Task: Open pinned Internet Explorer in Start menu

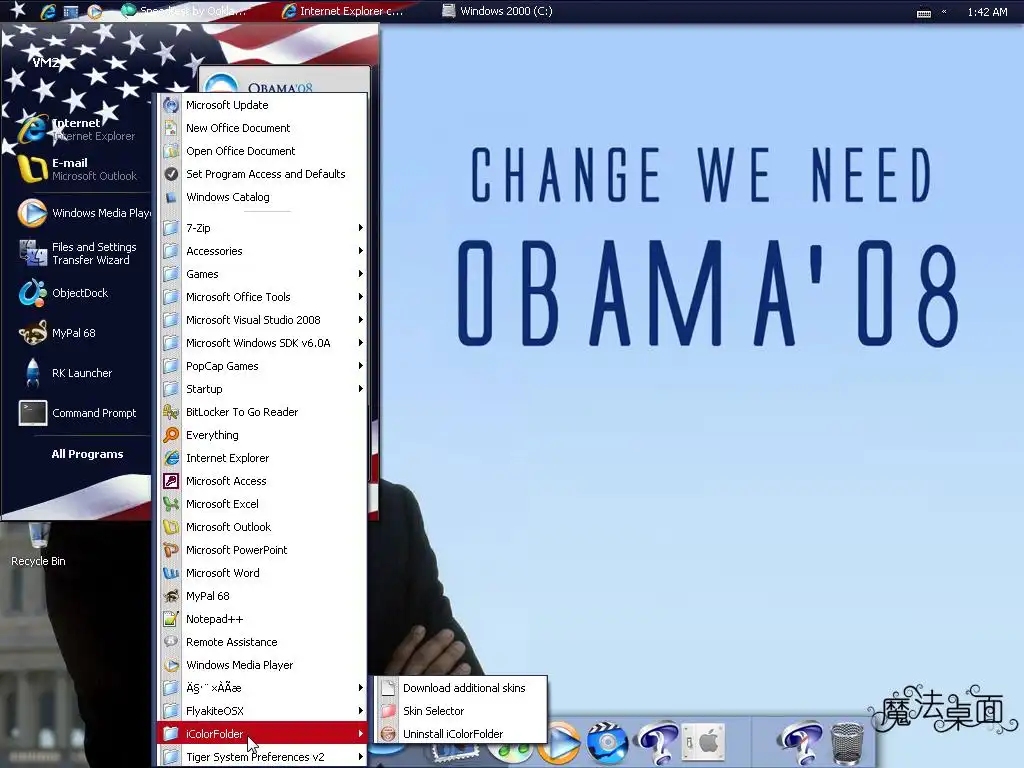Action: tap(80, 129)
